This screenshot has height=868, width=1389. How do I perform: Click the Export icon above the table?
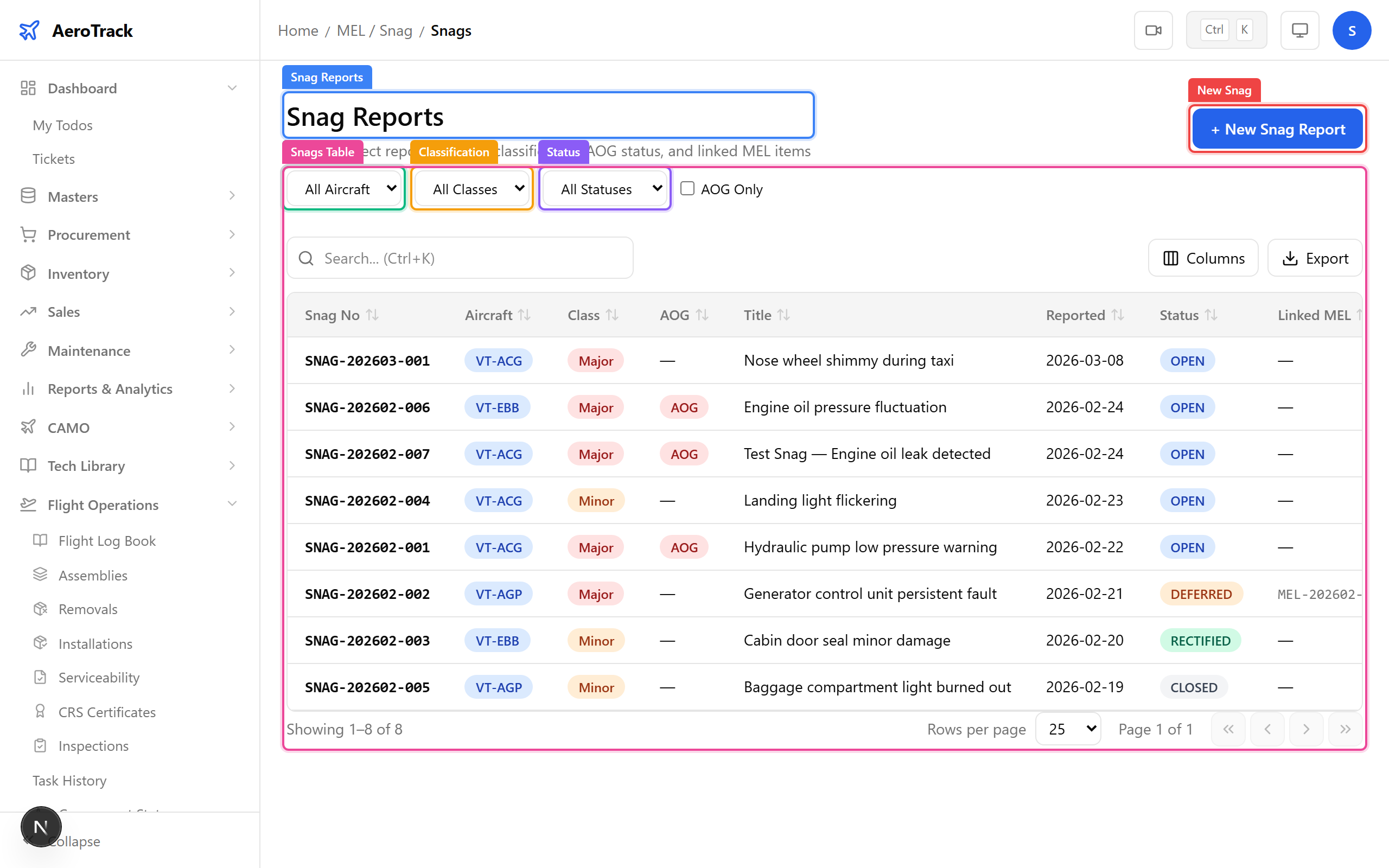[1291, 258]
